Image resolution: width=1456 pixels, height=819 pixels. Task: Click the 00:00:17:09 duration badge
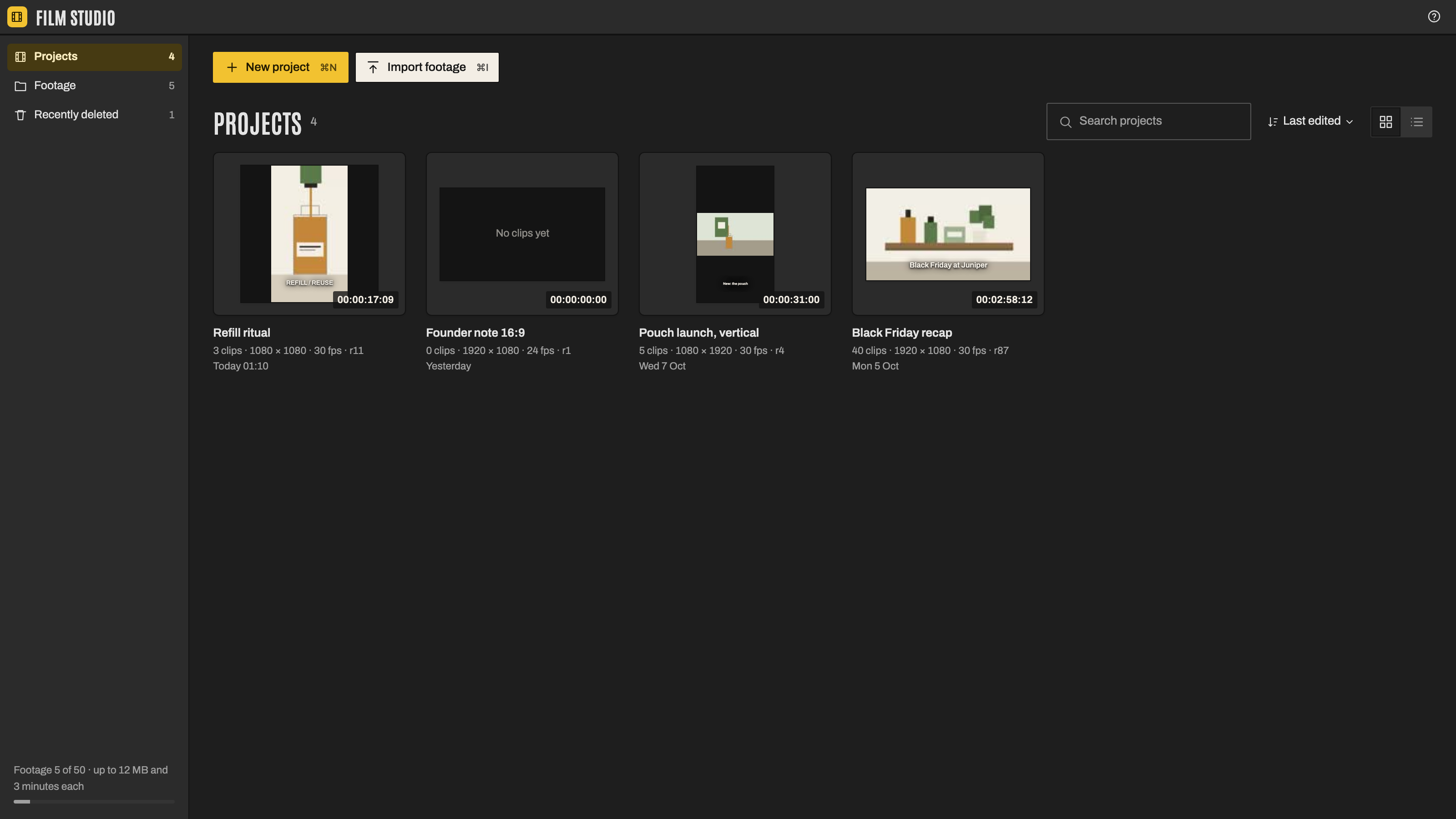pyautogui.click(x=365, y=299)
